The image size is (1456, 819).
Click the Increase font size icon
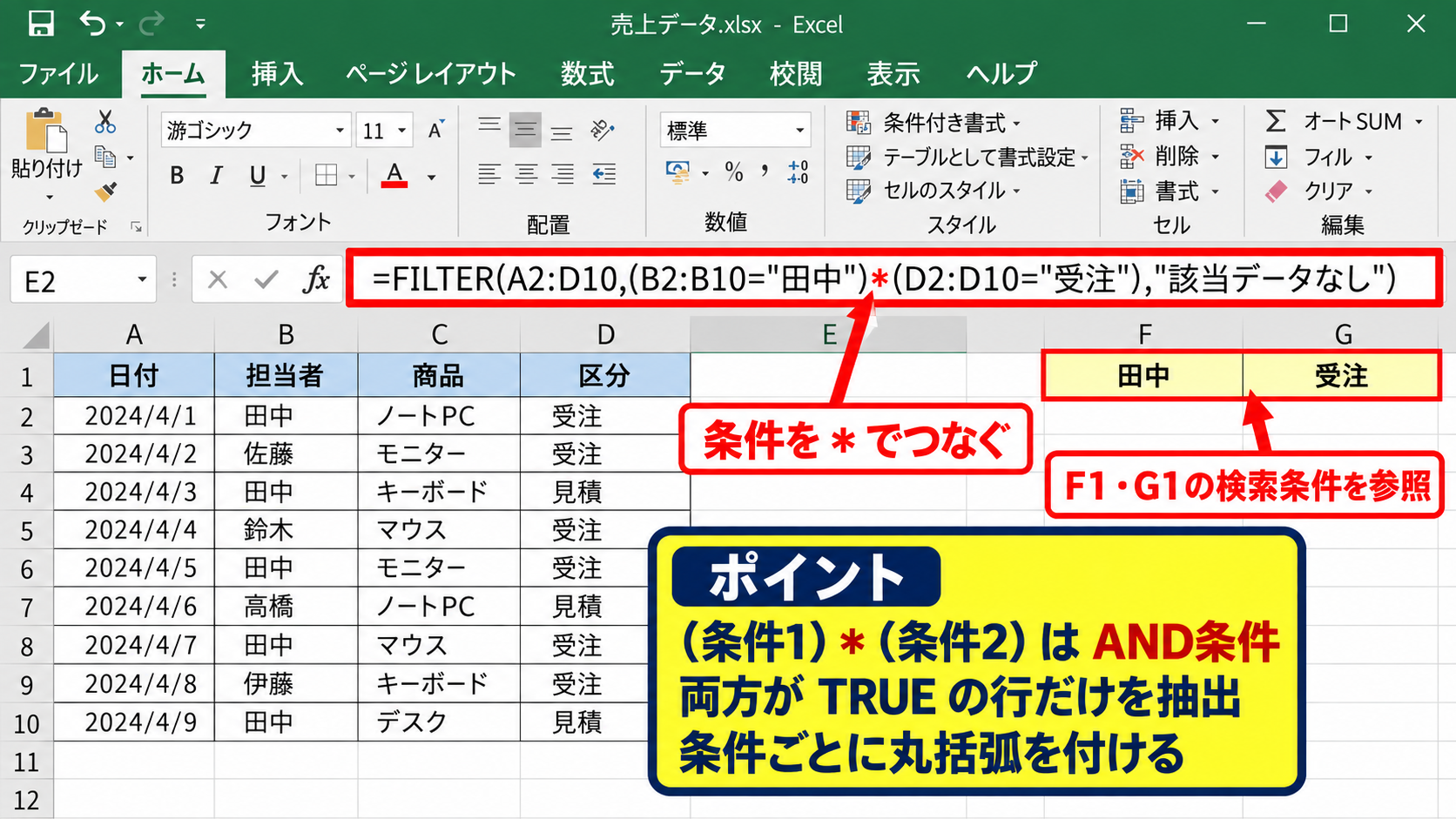tap(436, 130)
